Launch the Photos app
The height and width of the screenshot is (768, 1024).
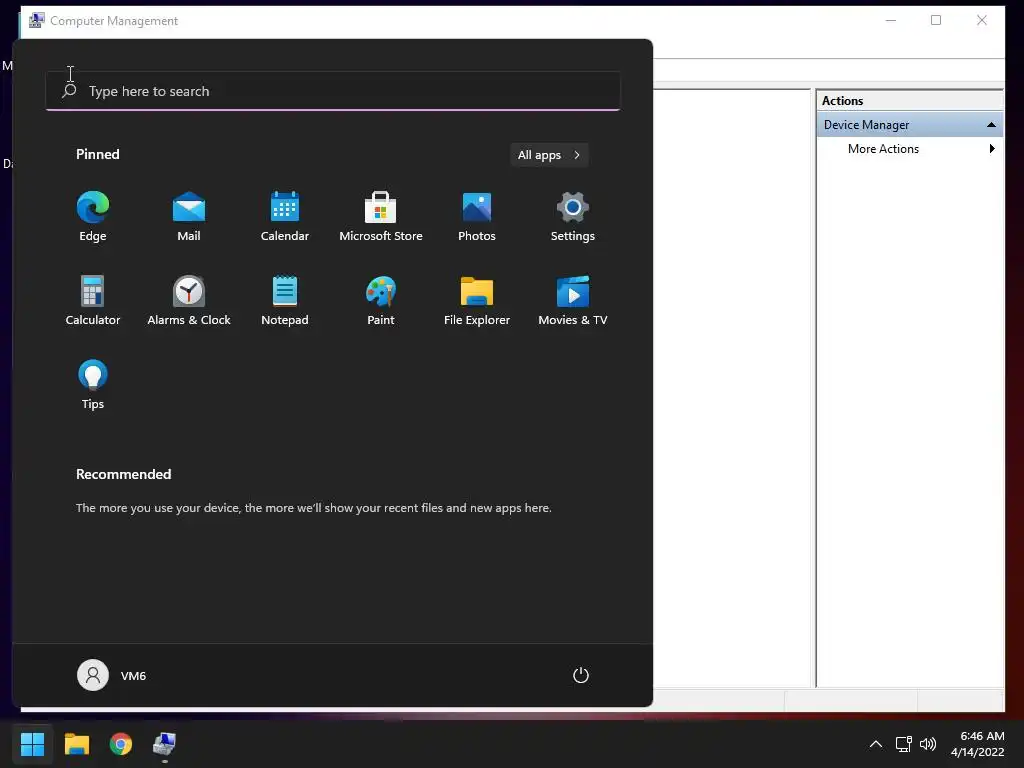(477, 217)
